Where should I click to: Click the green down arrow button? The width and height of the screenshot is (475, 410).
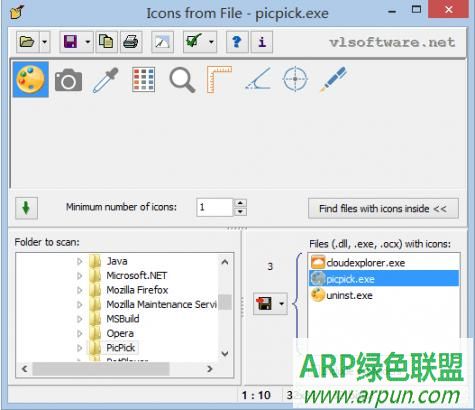26,208
